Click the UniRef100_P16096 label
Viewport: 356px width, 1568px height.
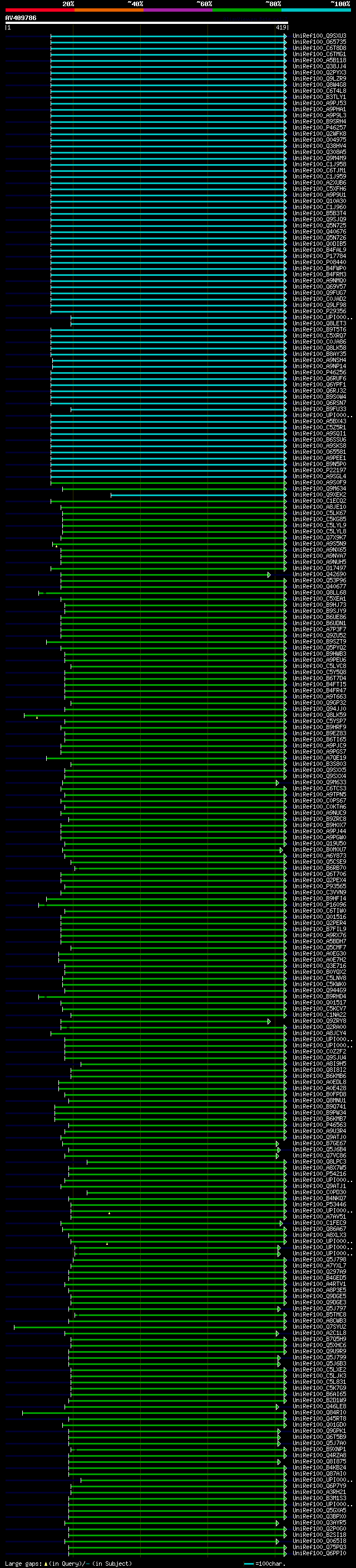pyautogui.click(x=319, y=904)
